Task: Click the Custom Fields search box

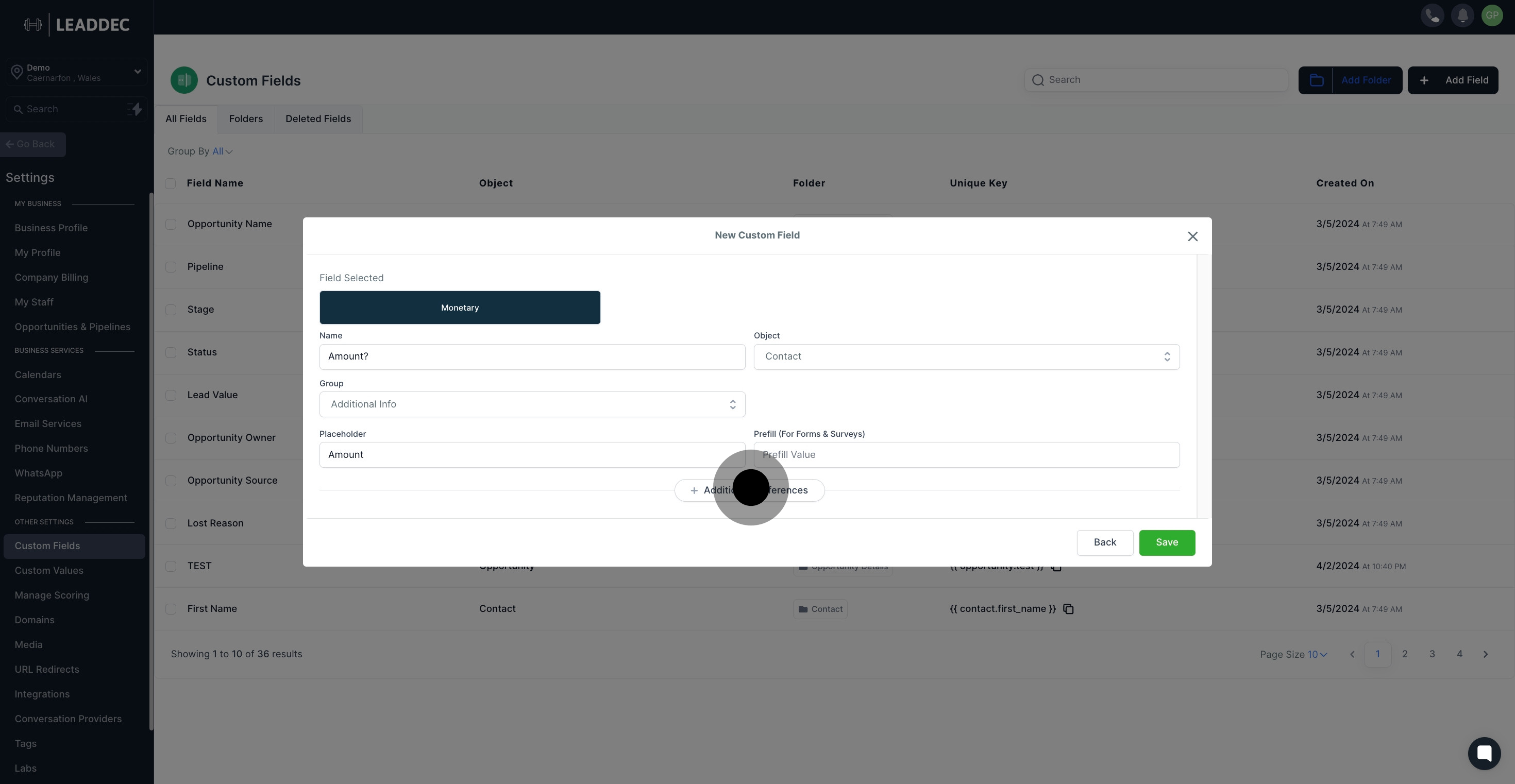Action: [1156, 80]
